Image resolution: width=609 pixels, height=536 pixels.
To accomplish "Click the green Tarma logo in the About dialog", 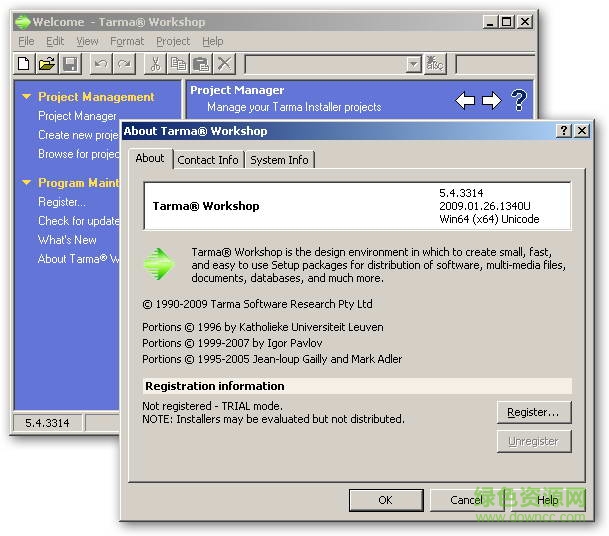I will pos(159,264).
